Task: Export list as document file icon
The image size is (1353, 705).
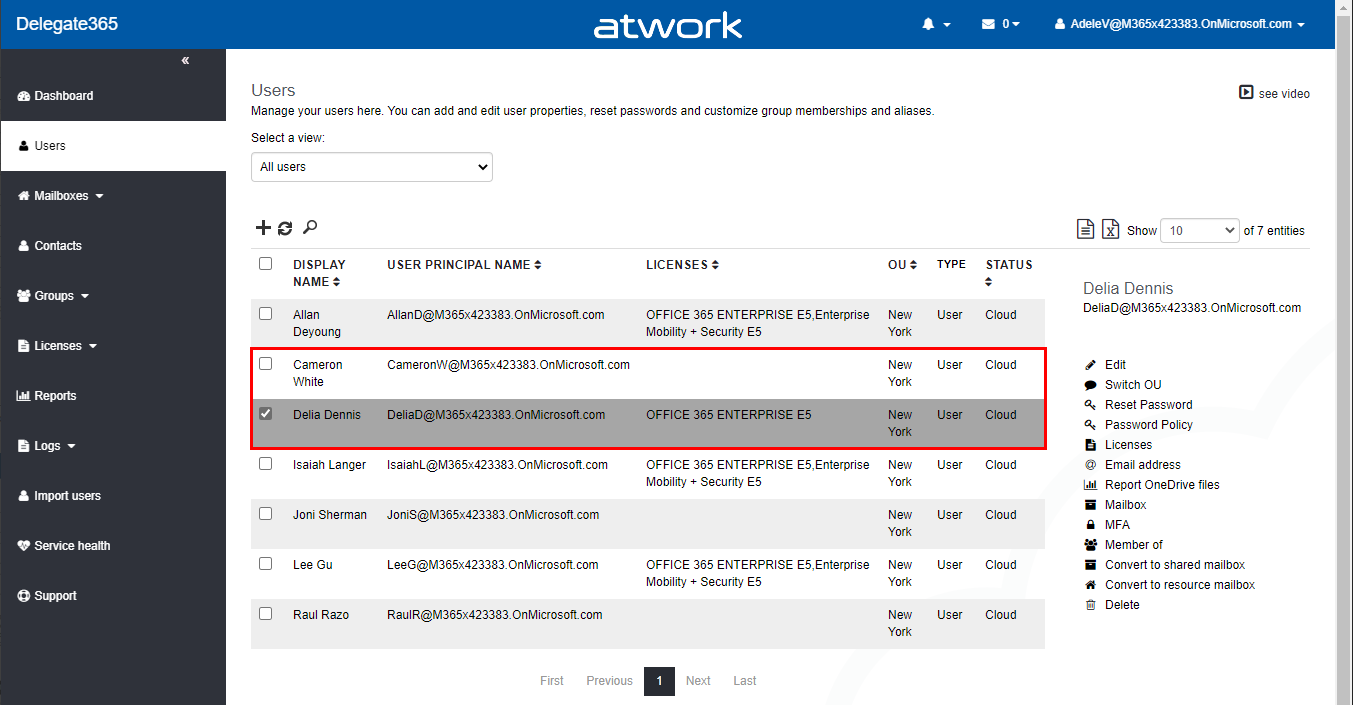Action: coord(1085,229)
